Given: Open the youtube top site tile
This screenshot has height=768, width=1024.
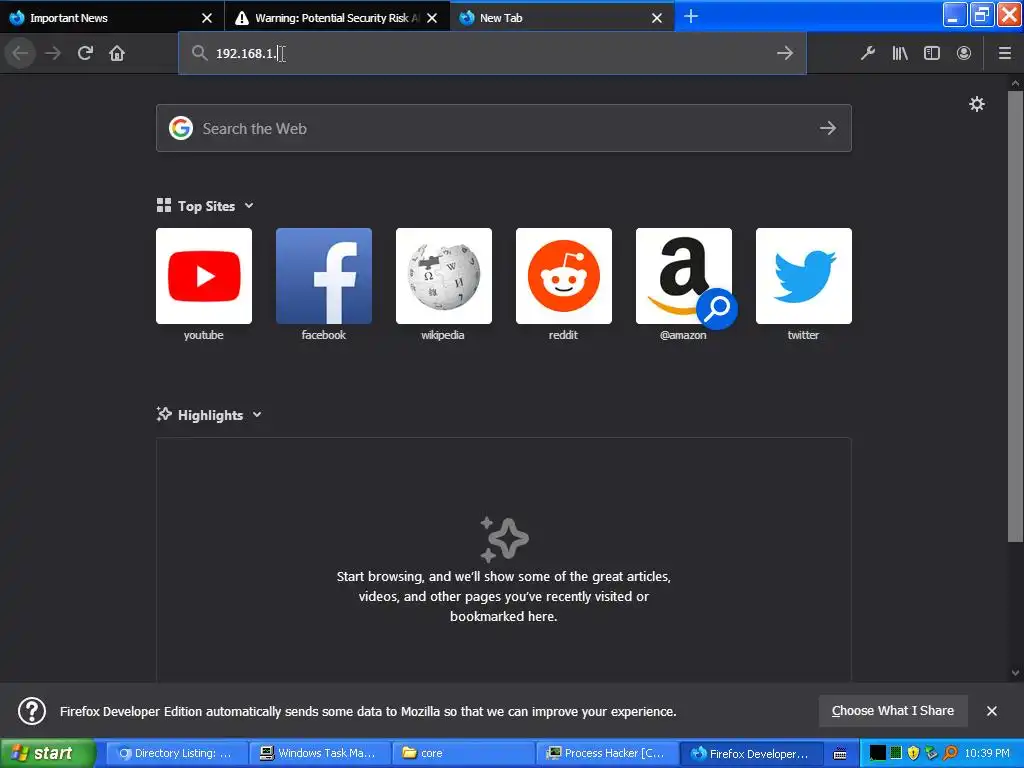Looking at the screenshot, I should click(204, 276).
